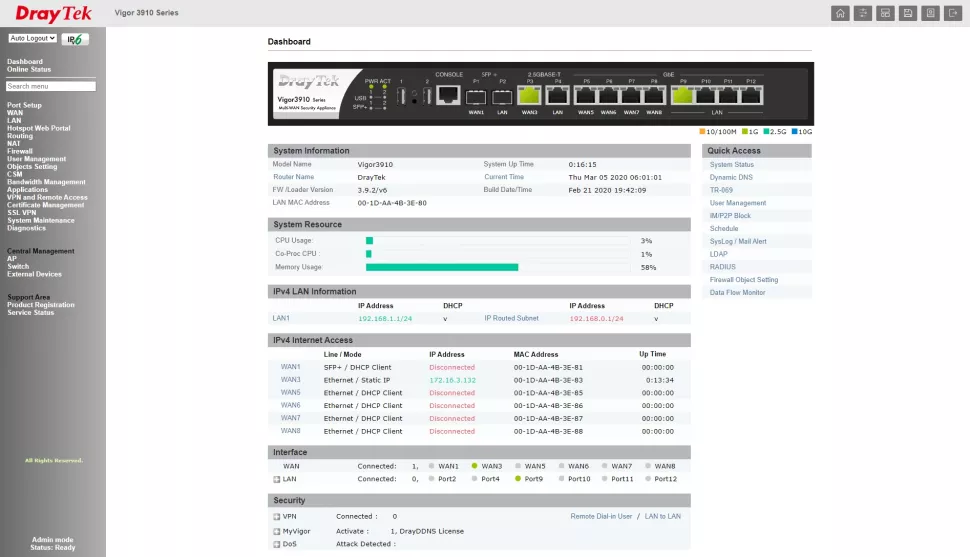The image size is (970, 557).
Task: Open Product Registration in sidebar
Action: coord(41,304)
